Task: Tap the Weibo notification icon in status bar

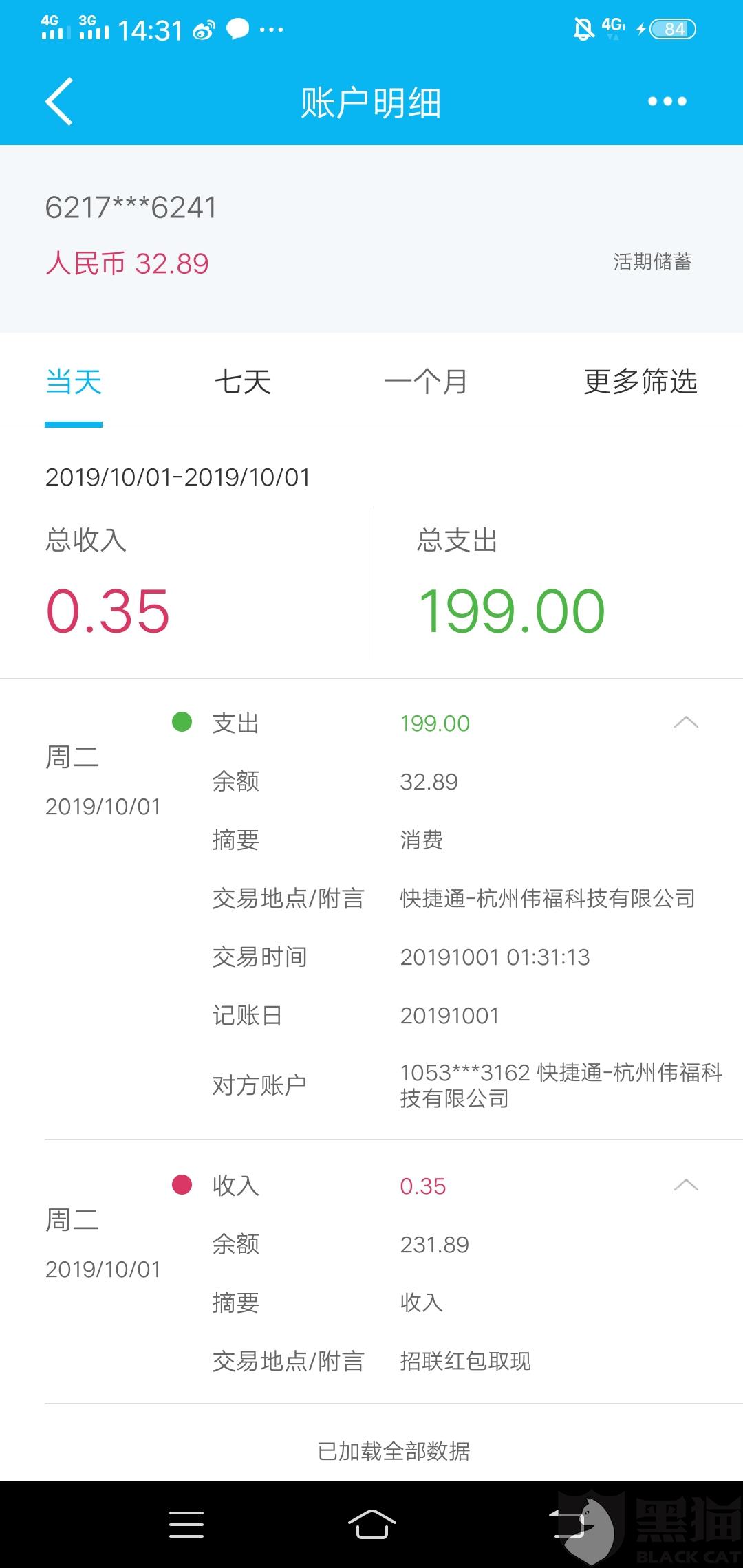Action: 203,30
